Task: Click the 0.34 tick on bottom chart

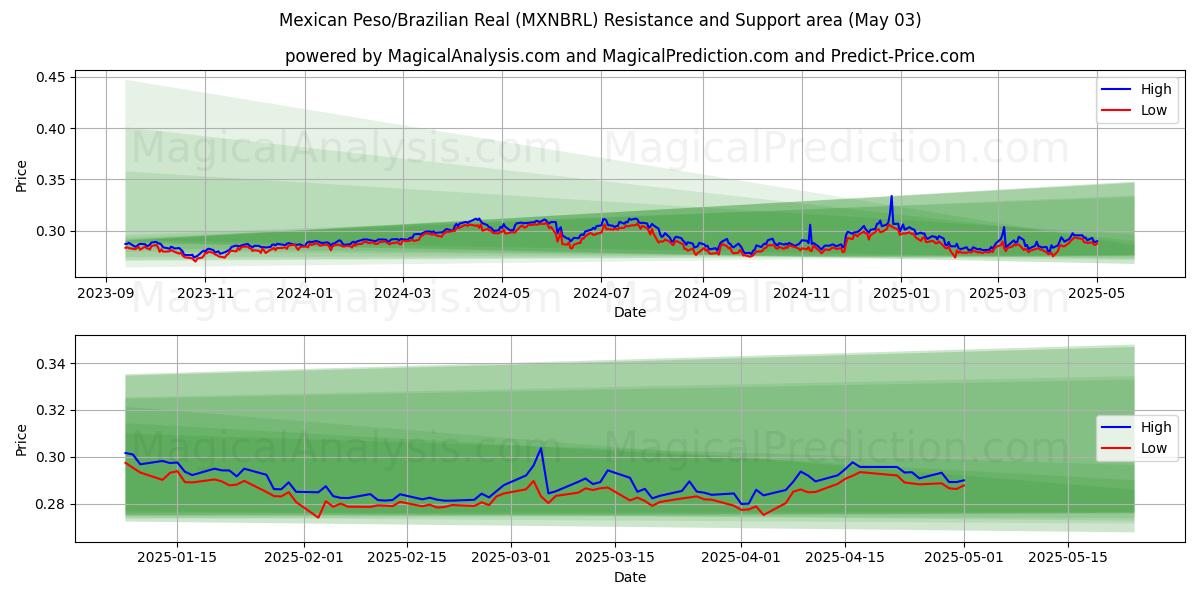Action: pyautogui.click(x=50, y=364)
